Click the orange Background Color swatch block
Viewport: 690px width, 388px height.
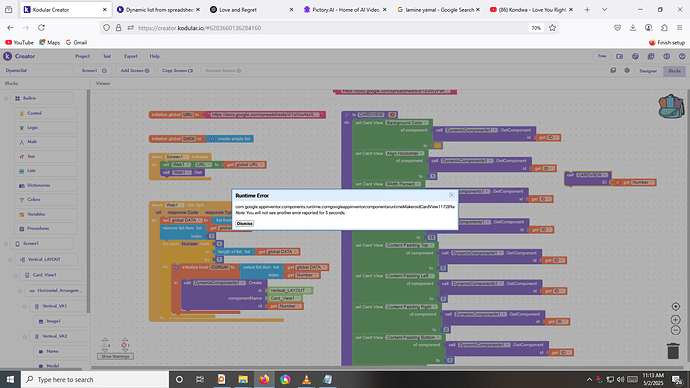click(437, 146)
